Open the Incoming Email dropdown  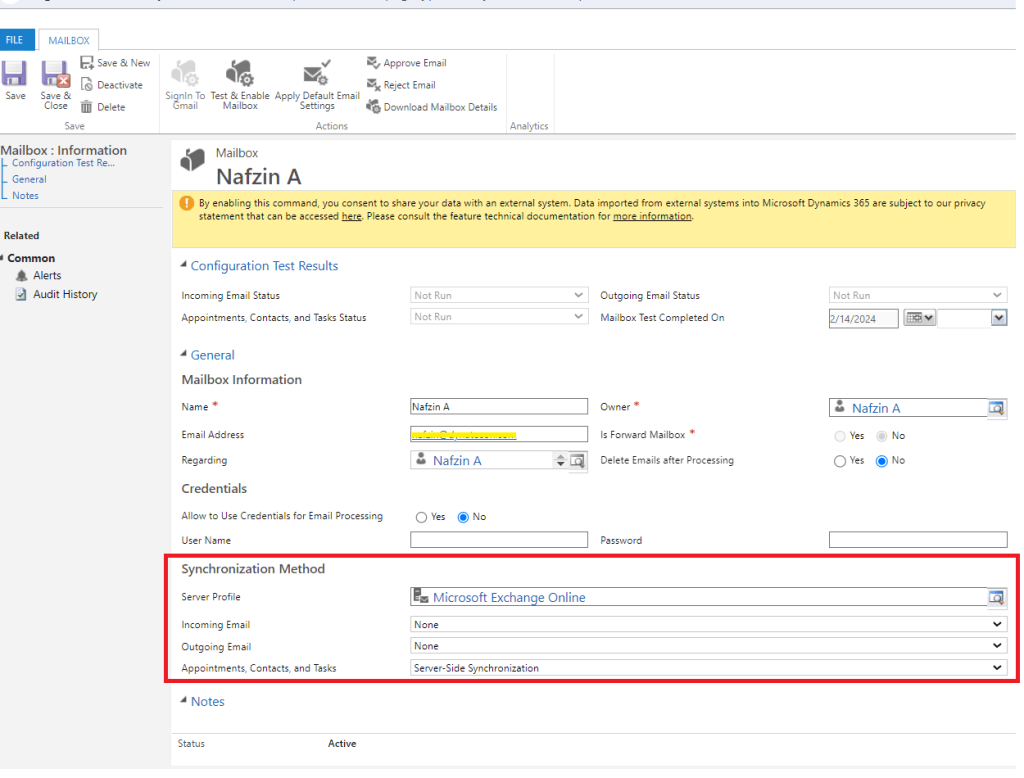click(x=708, y=624)
